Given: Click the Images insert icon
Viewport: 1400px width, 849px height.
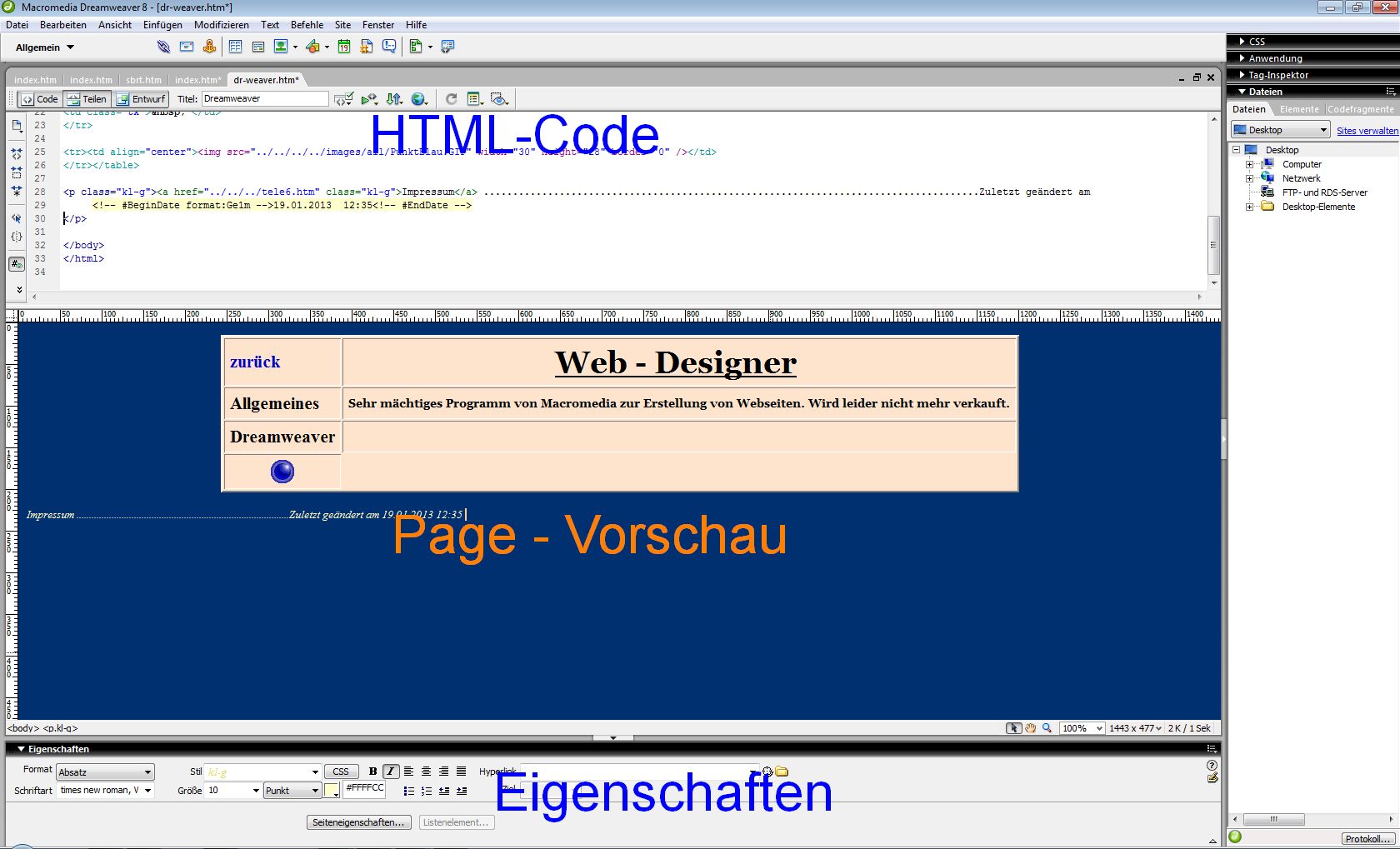Looking at the screenshot, I should pos(281,47).
